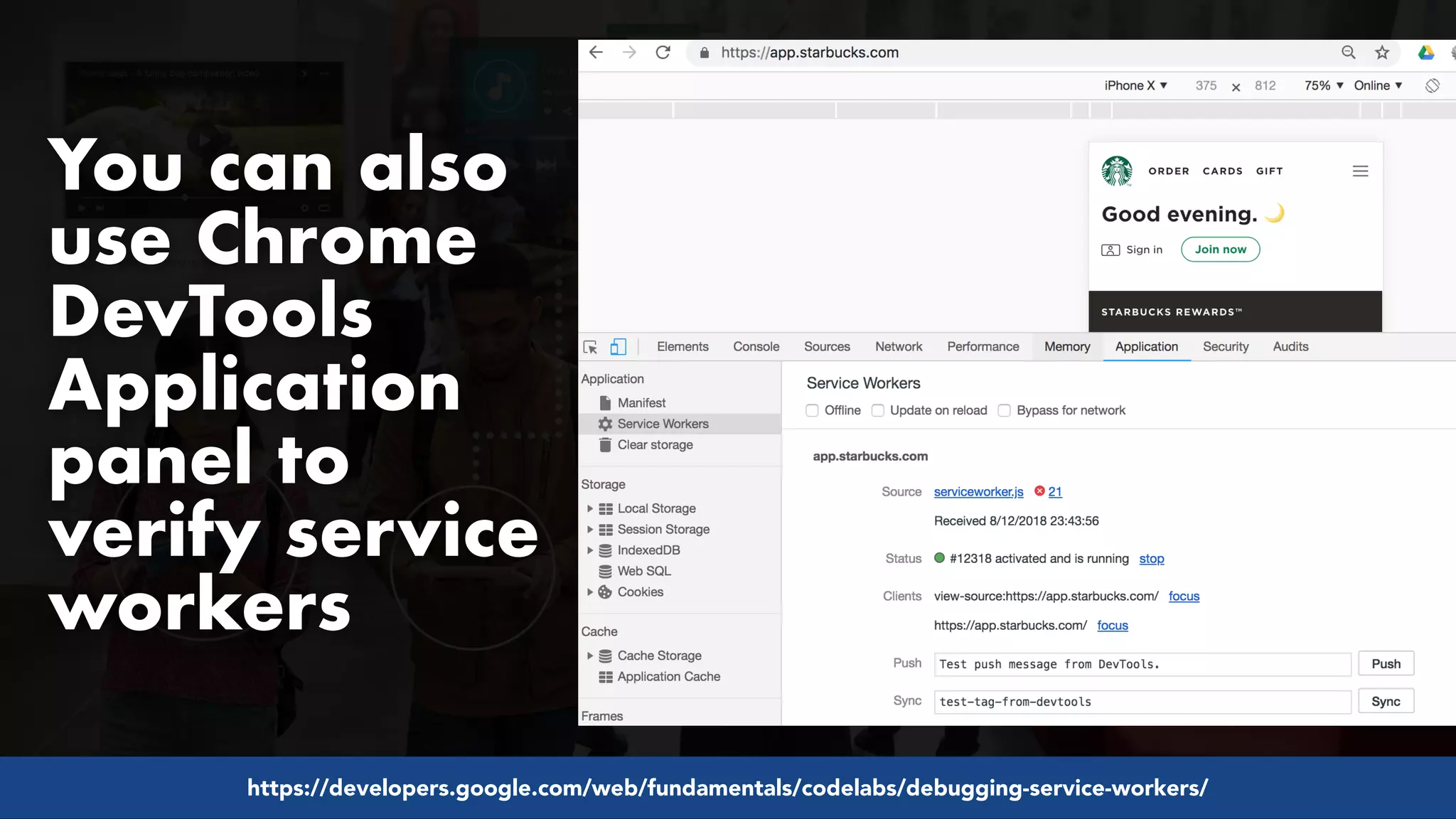Open the 75% zoom dropdown
This screenshot has width=1456, height=819.
pos(1323,85)
